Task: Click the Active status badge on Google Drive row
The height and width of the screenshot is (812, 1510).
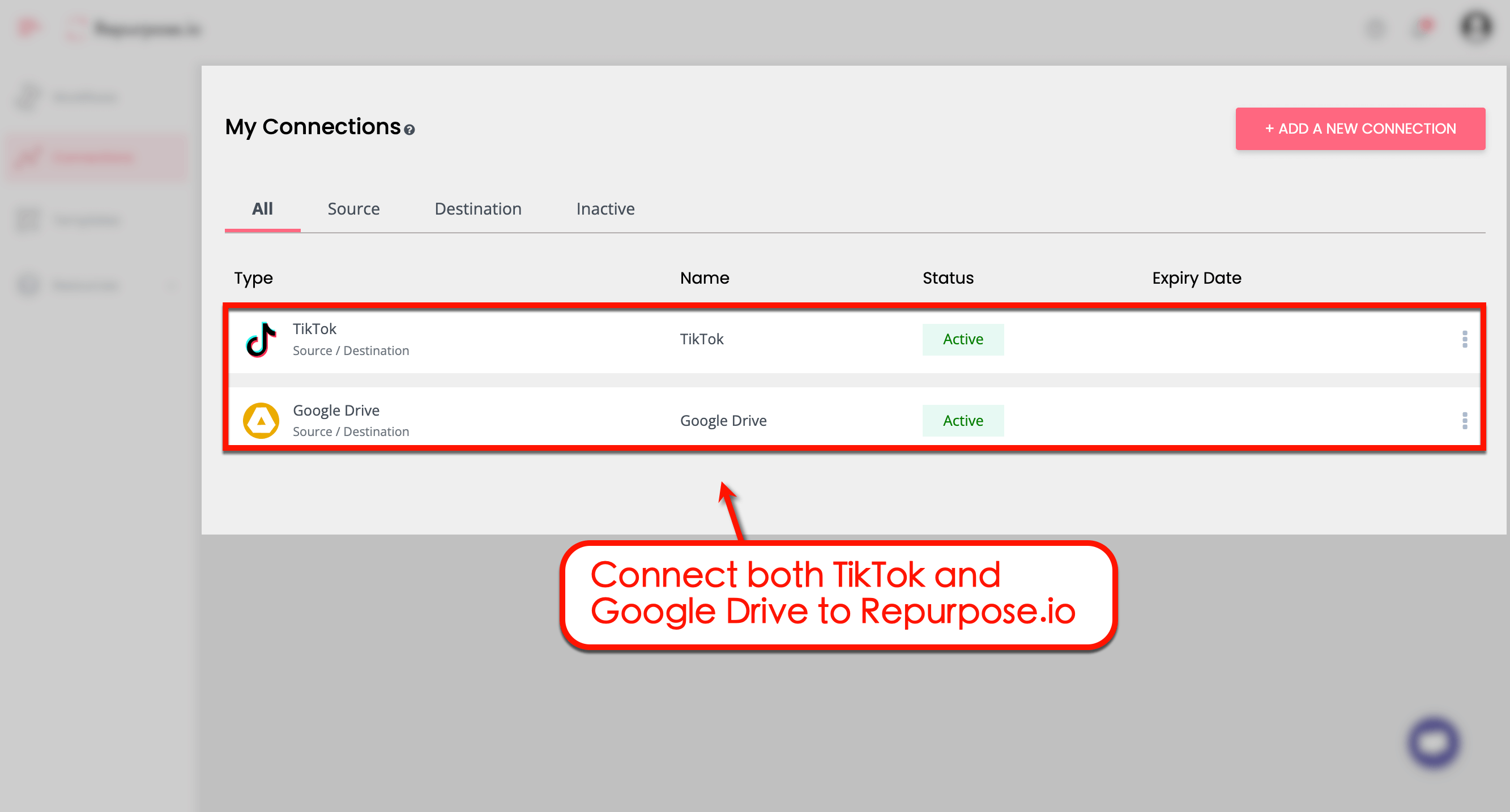Action: [x=962, y=420]
